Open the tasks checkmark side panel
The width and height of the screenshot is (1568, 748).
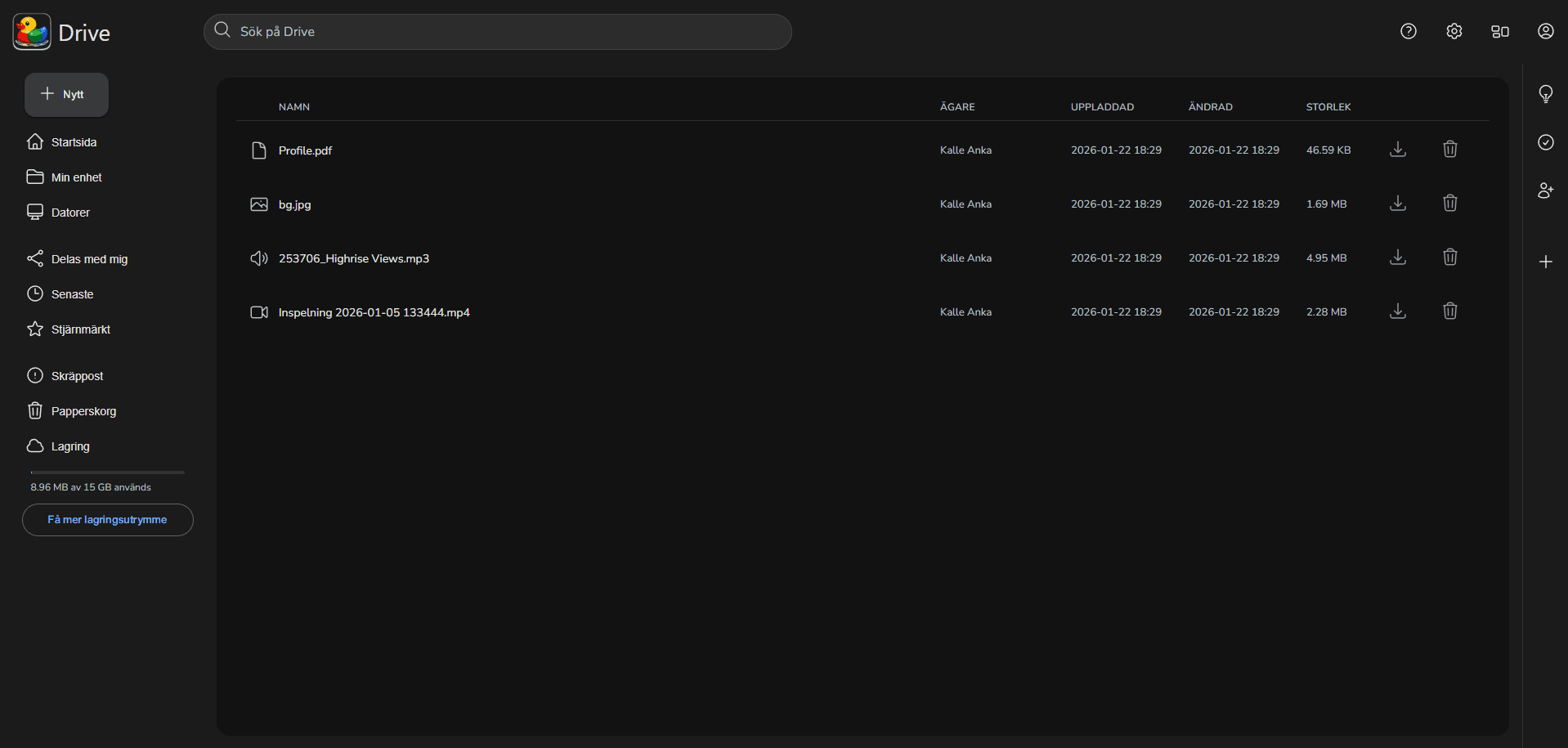click(x=1545, y=142)
